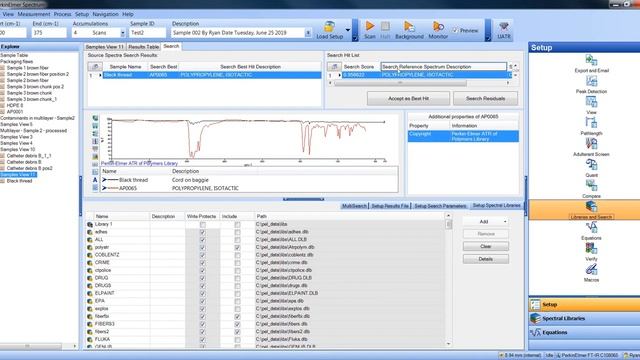This screenshot has width=640, height=360.
Task: Click the Library 1 row icon
Action: click(x=90, y=224)
